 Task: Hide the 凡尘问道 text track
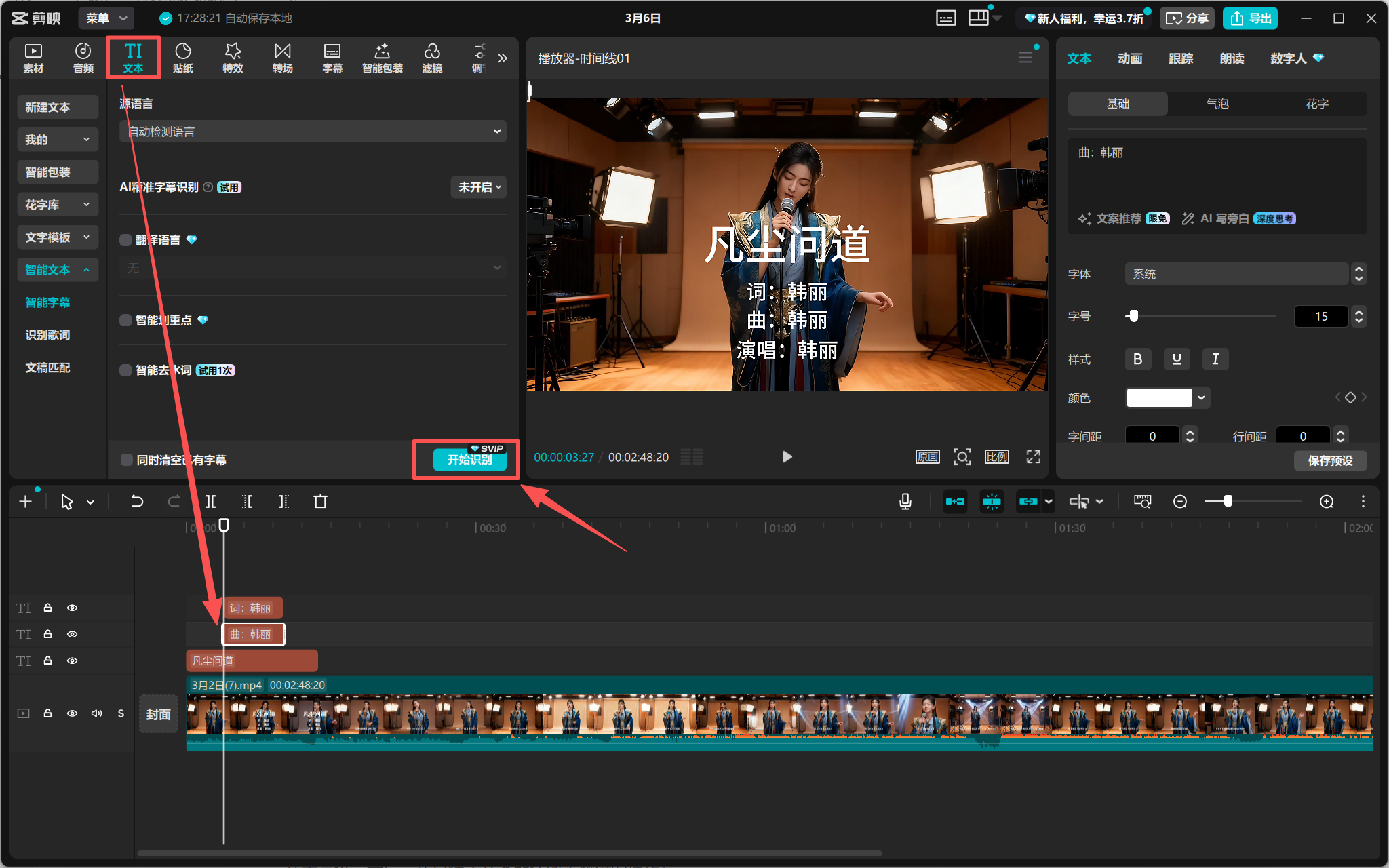(x=72, y=660)
